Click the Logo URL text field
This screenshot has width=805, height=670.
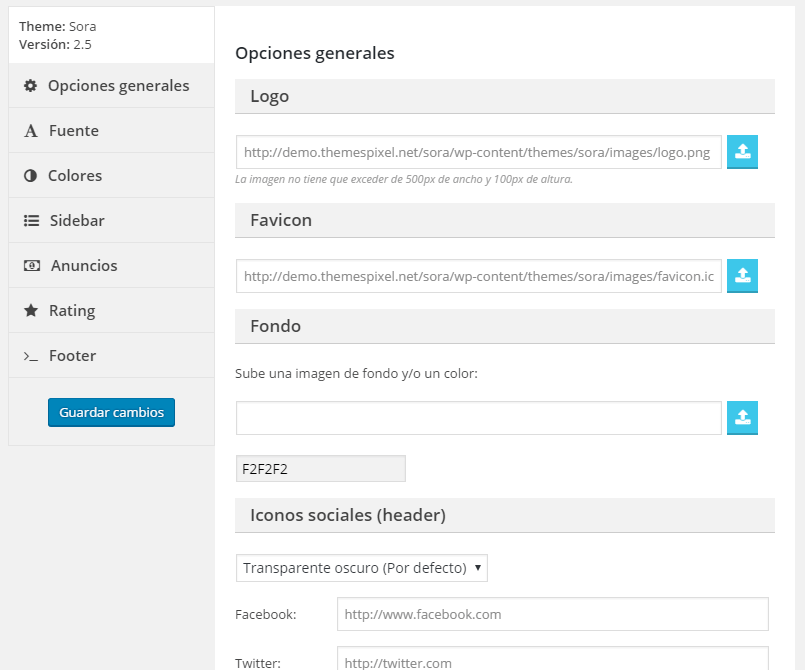[x=479, y=152]
